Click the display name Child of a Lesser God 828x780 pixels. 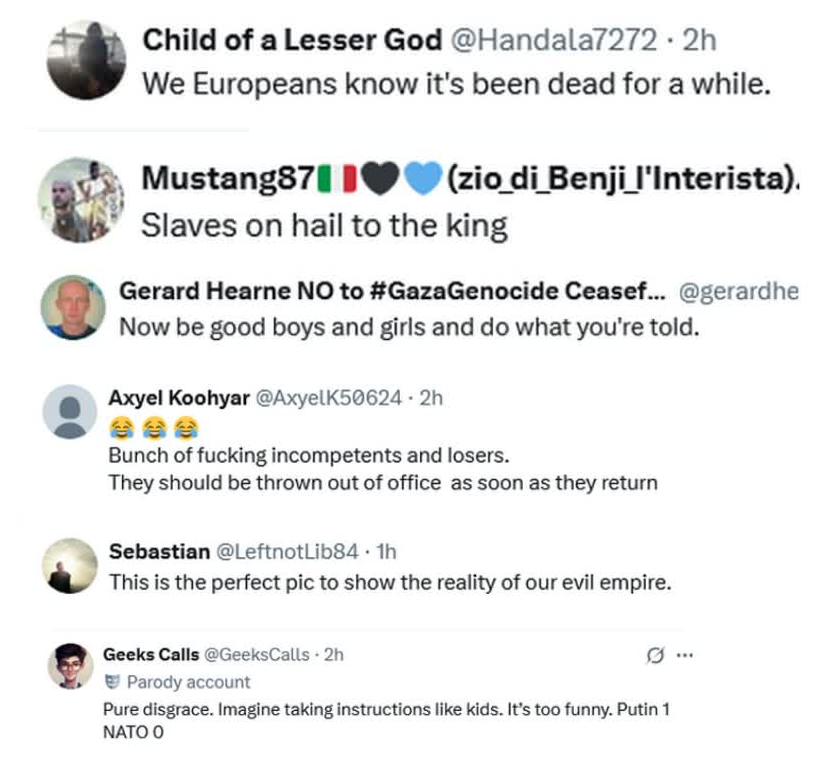tap(292, 40)
